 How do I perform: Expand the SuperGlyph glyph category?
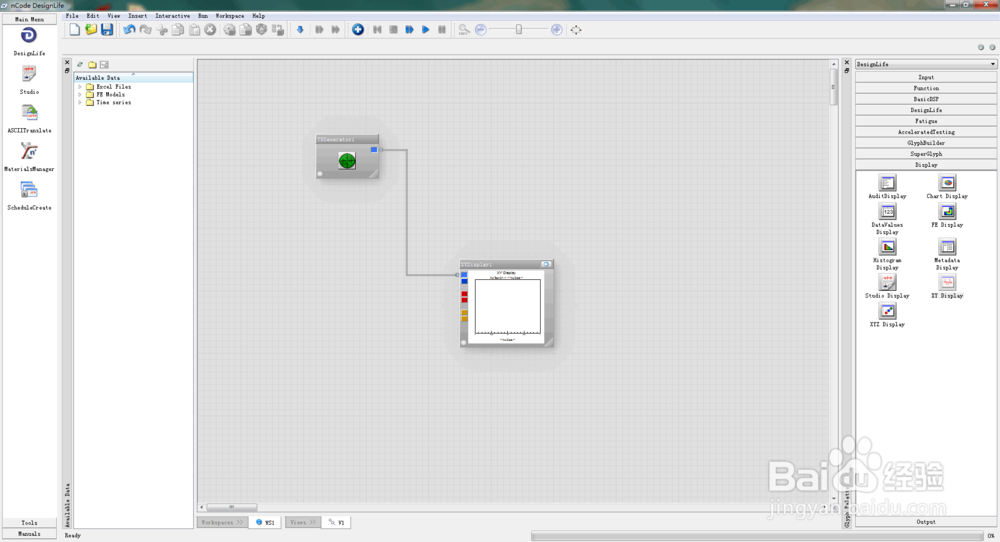(926, 154)
